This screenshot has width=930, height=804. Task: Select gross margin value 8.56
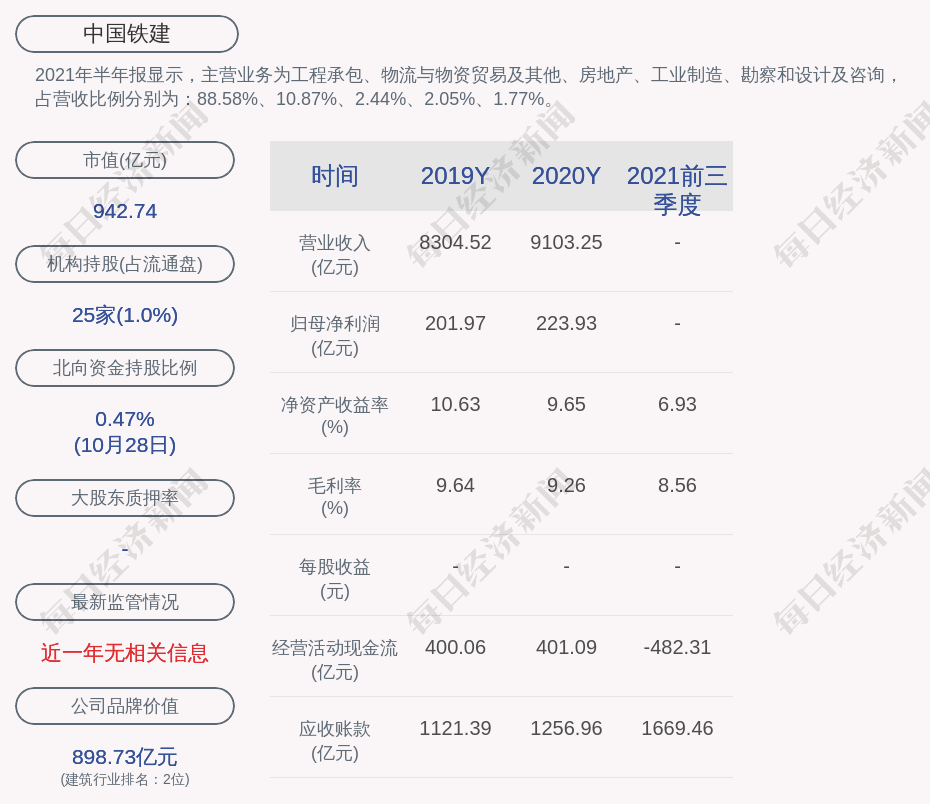tap(677, 485)
